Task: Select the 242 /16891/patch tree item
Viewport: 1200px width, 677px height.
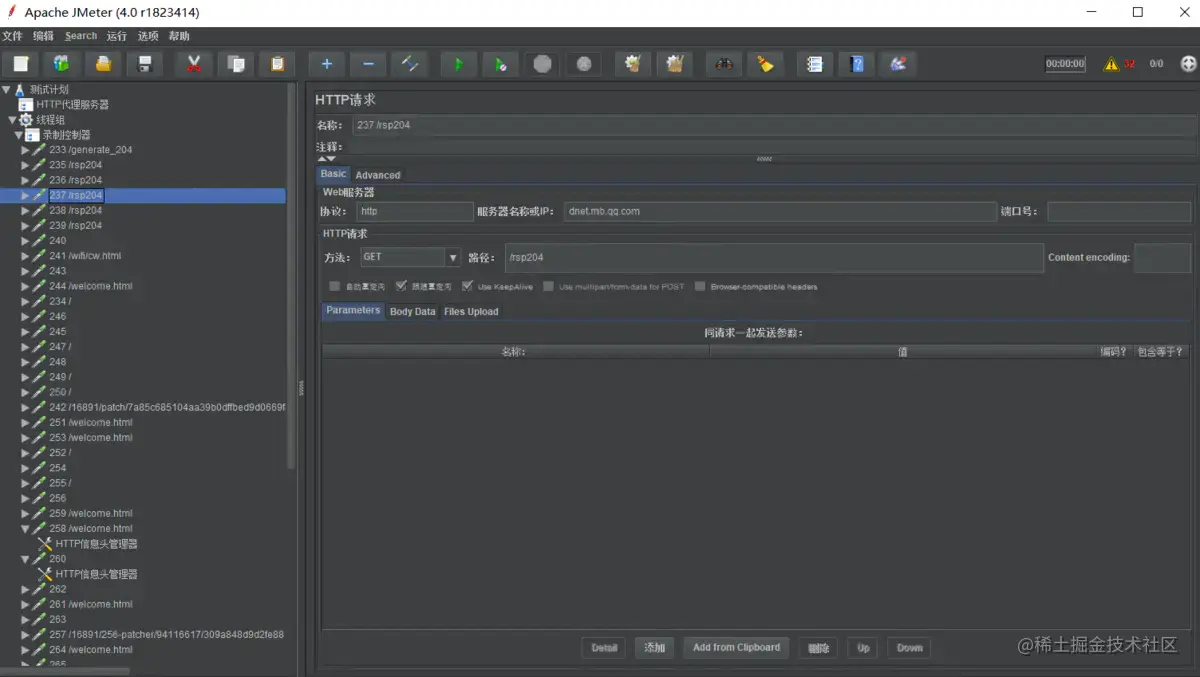Action: 167,407
